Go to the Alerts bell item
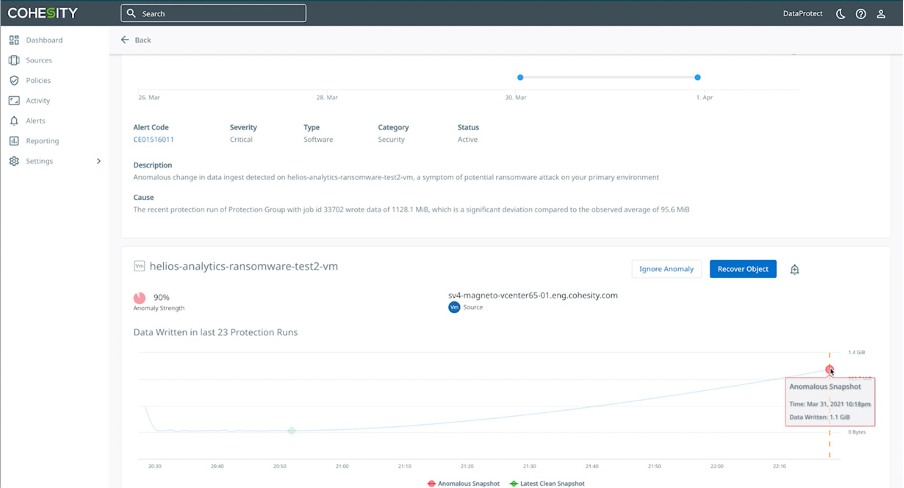Viewport: 904px width, 488px height. pyautogui.click(x=35, y=121)
